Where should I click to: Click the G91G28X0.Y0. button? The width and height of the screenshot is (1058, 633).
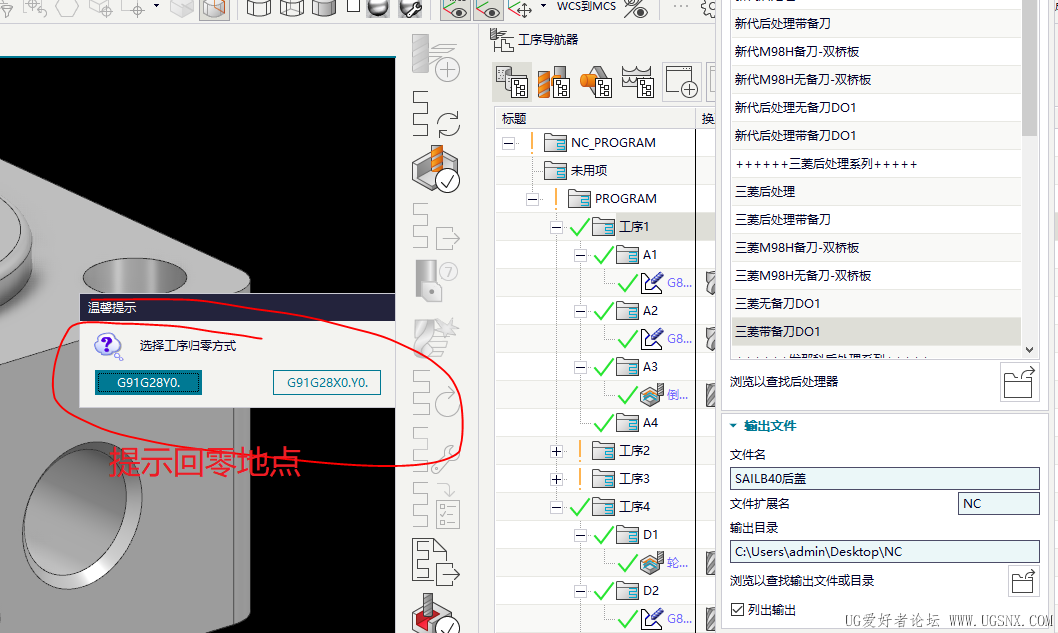pos(327,381)
